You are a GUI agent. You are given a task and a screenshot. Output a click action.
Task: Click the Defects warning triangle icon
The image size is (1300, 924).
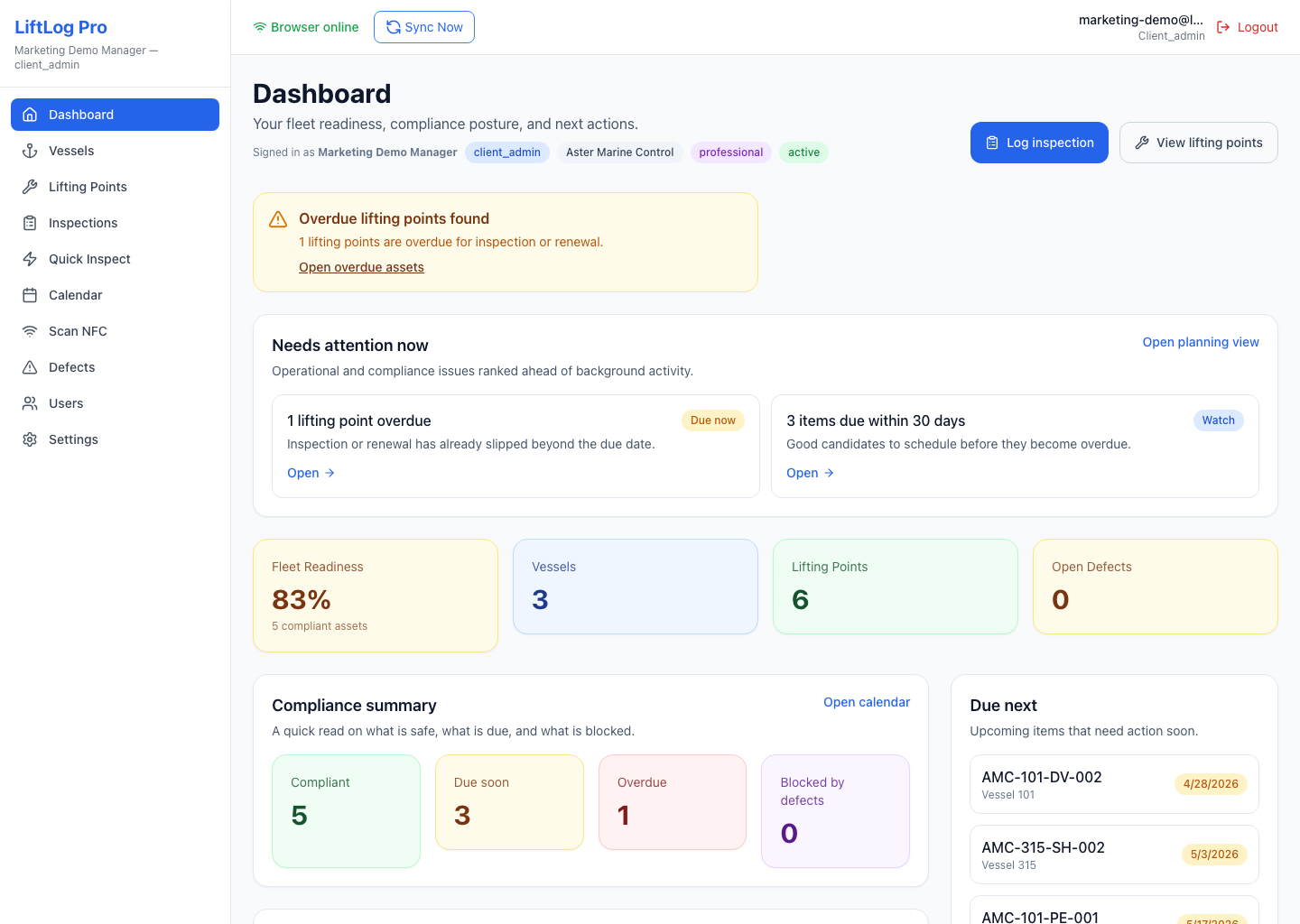point(30,367)
